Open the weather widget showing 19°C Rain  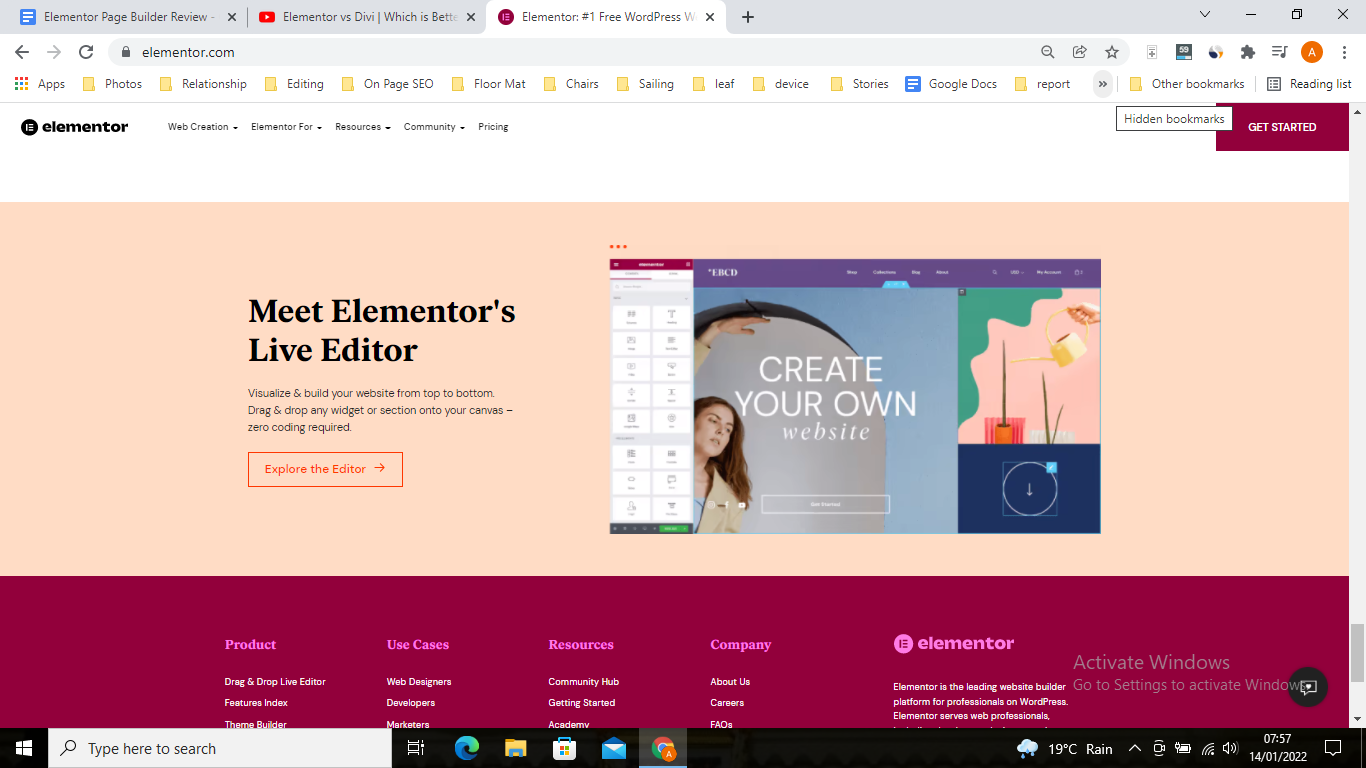1065,748
